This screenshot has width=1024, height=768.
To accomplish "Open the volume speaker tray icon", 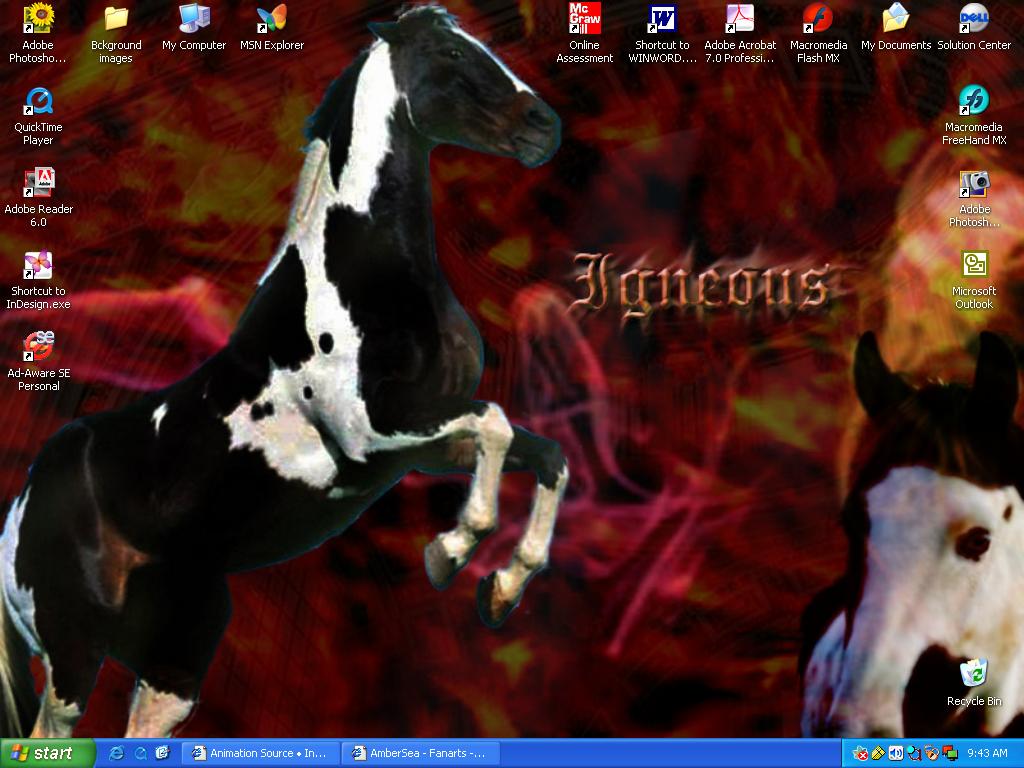I will pyautogui.click(x=896, y=754).
